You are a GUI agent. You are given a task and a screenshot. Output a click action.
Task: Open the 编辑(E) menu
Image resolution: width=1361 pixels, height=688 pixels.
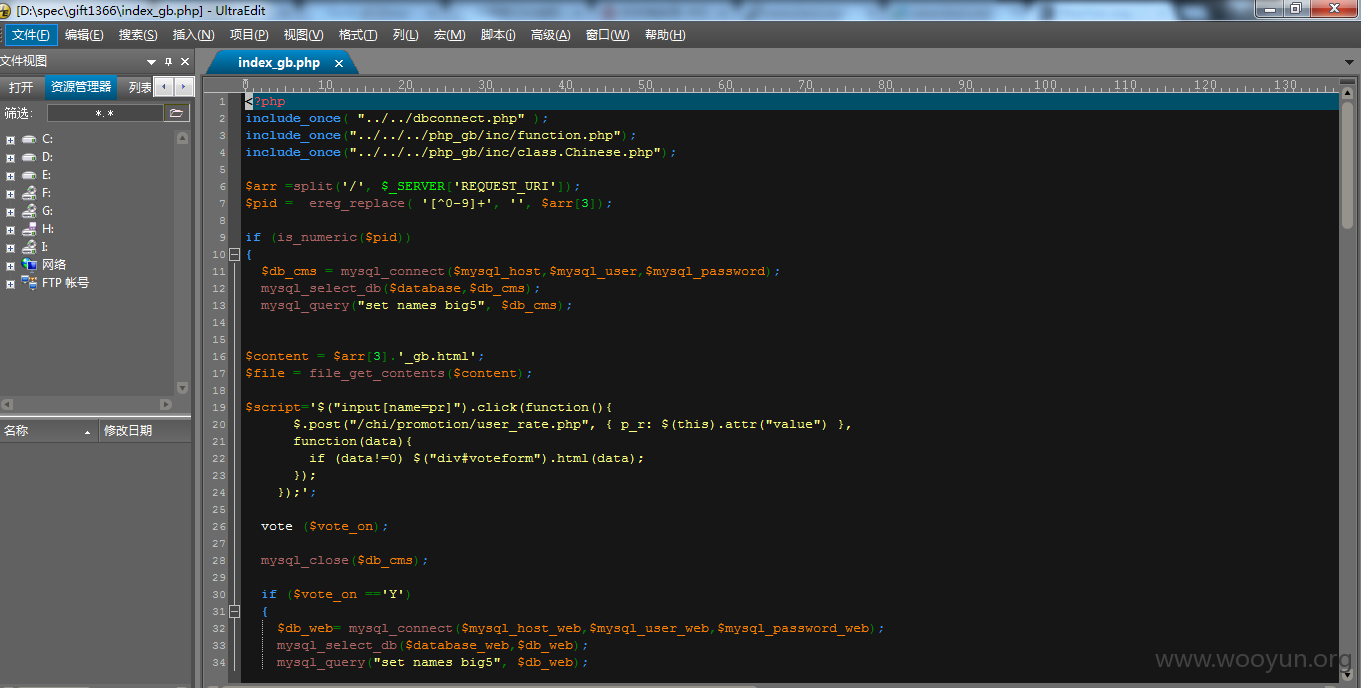pos(84,35)
